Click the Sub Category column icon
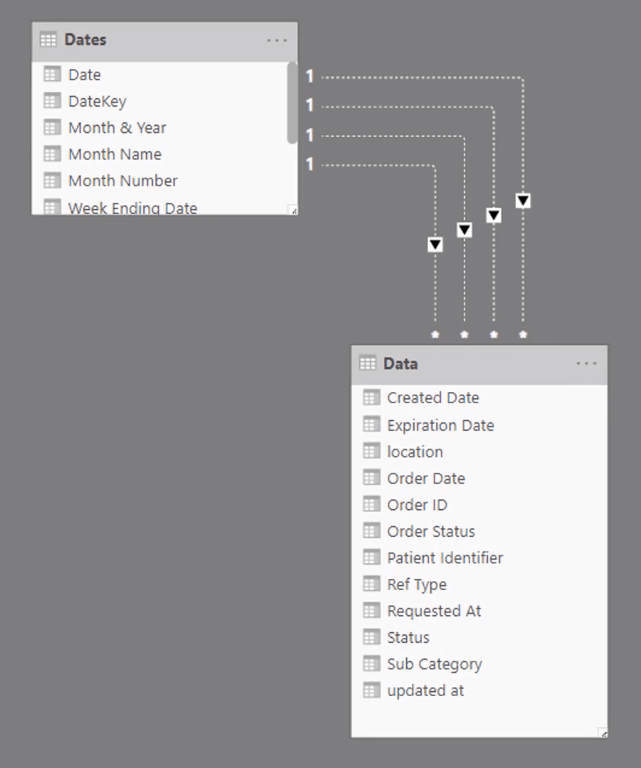Screen dimensions: 641x768 pyautogui.click(x=371, y=664)
